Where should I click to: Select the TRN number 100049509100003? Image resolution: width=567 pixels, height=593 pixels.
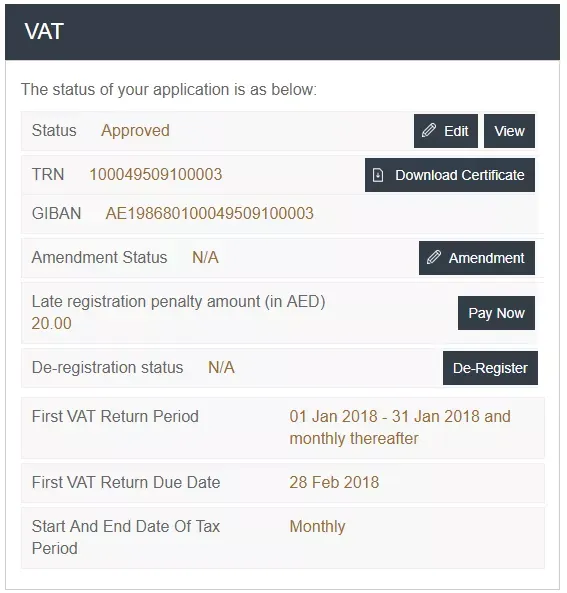(x=155, y=175)
